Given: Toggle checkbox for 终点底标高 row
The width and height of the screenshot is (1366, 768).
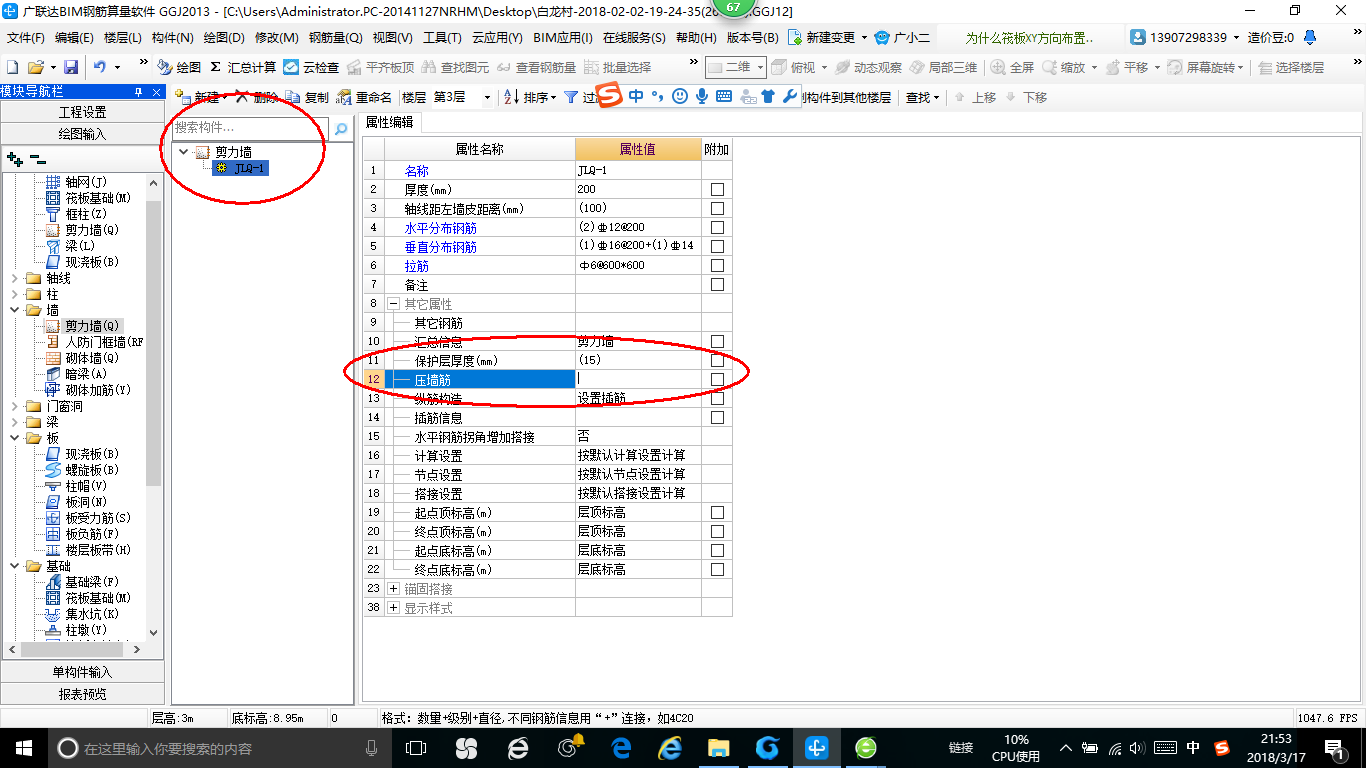Looking at the screenshot, I should [717, 569].
